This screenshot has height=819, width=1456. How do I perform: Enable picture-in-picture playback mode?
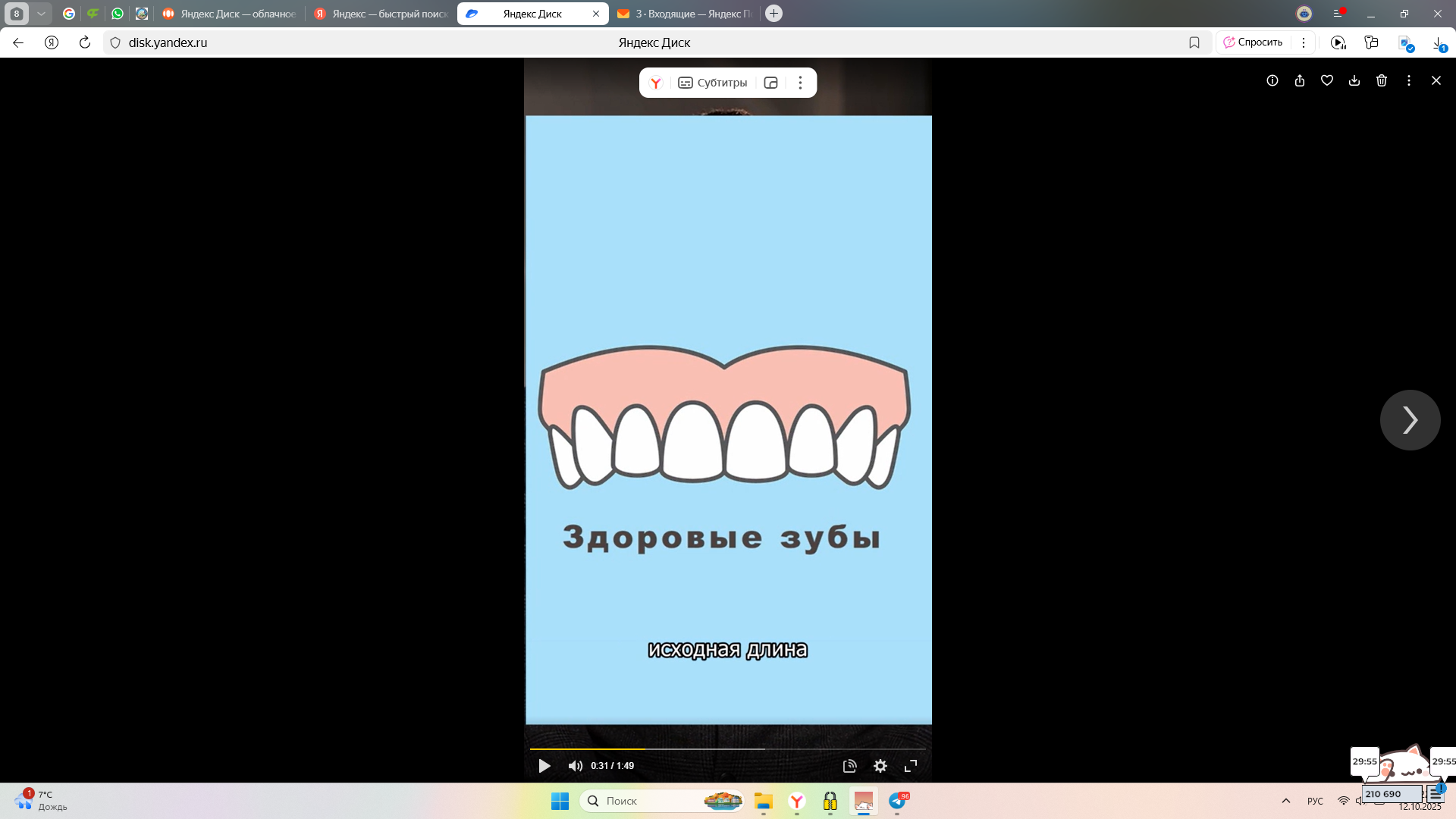tap(770, 82)
